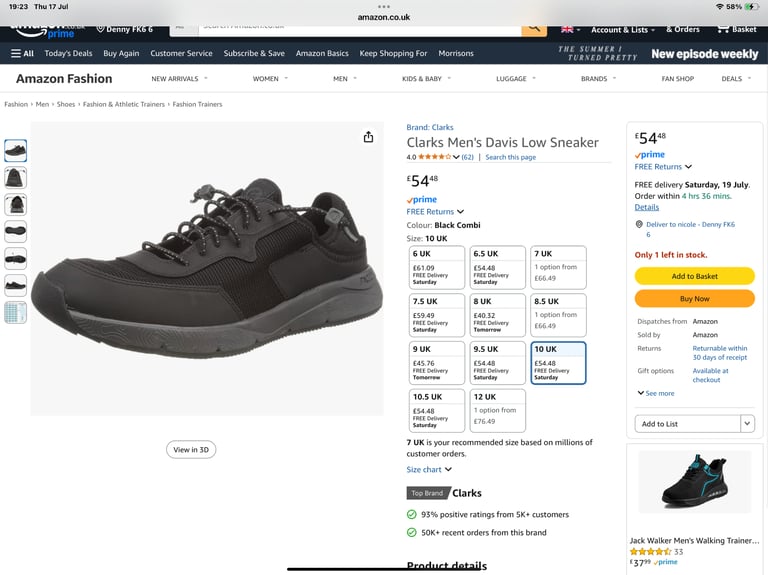Screen dimensions: 768x575
Task: Open the Basket cart icon
Action: [x=737, y=29]
